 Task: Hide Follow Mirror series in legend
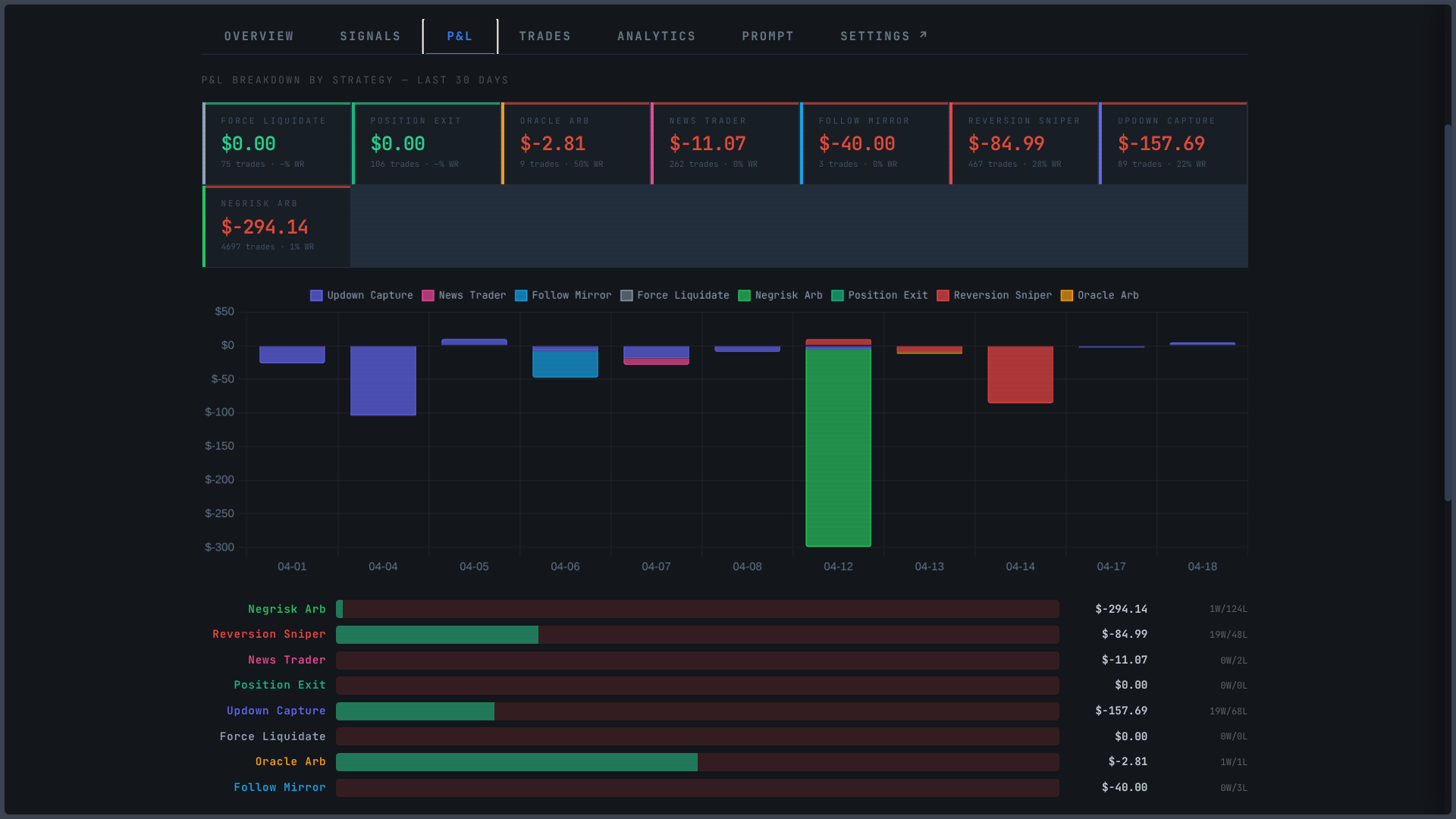(x=563, y=296)
